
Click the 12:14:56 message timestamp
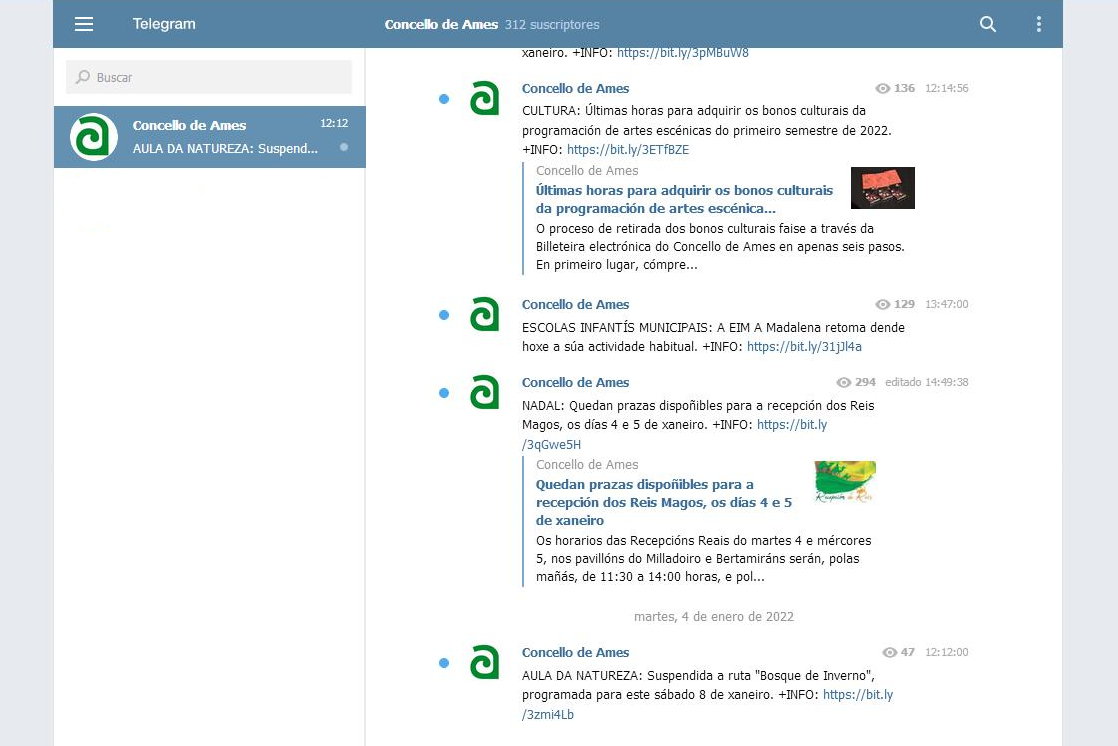click(x=947, y=88)
